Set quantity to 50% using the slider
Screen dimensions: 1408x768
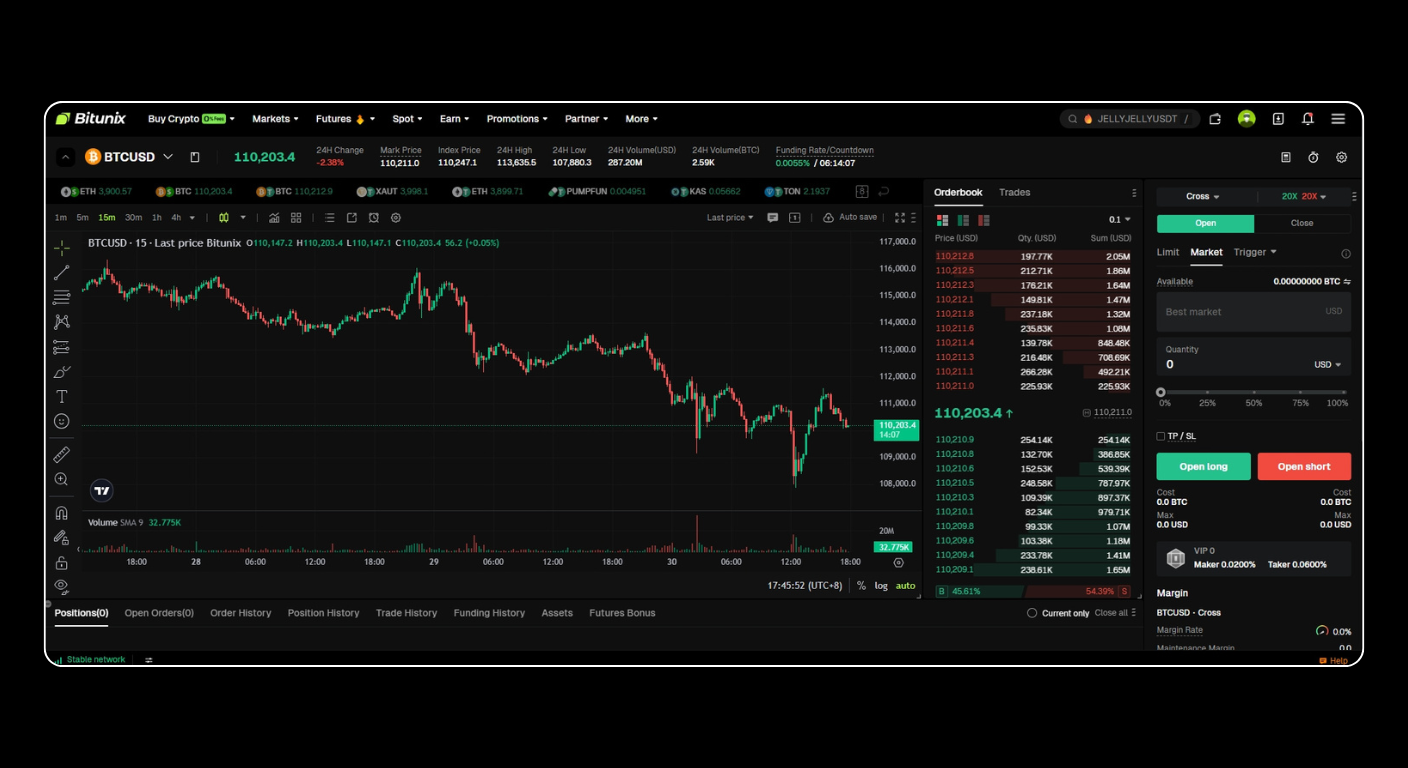[x=1254, y=391]
